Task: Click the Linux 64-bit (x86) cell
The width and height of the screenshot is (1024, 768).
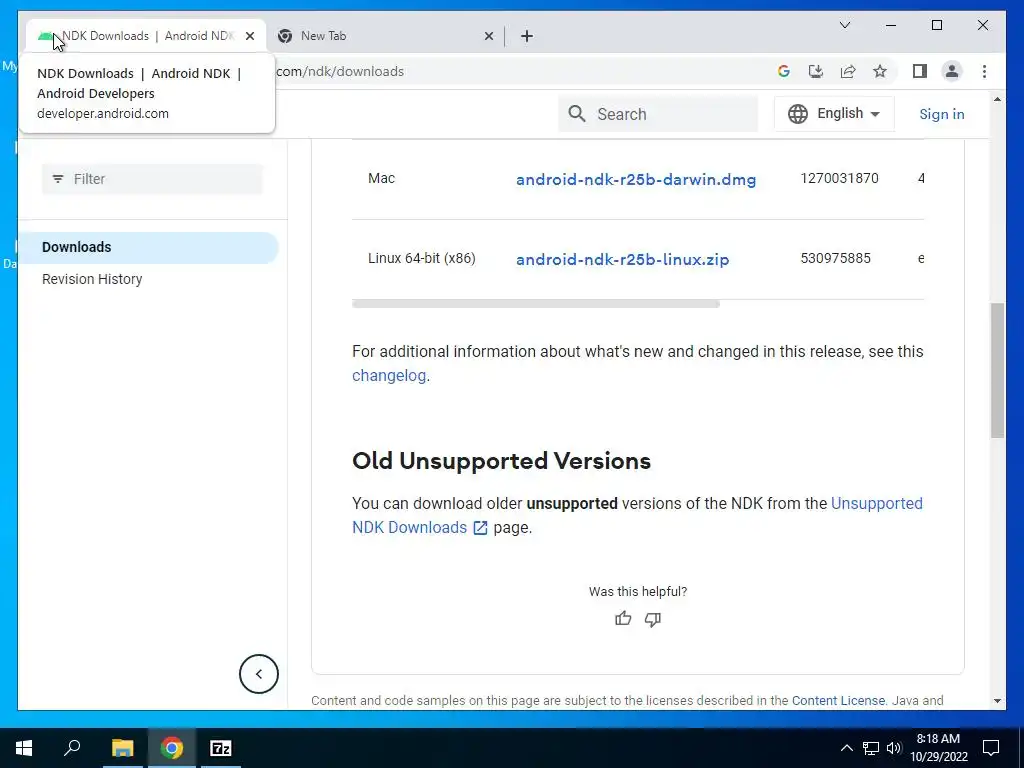Action: [x=422, y=258]
